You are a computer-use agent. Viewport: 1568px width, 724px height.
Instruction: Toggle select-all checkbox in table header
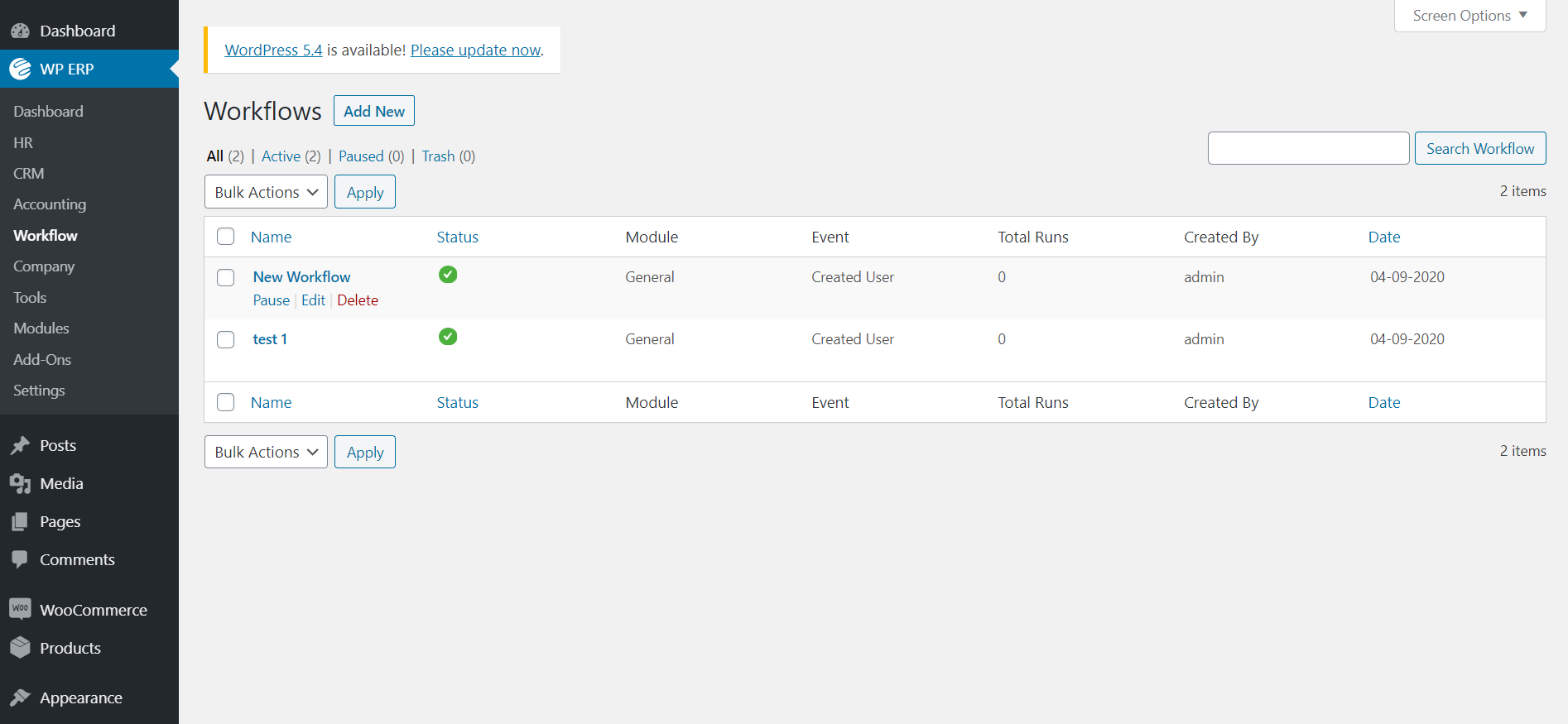pyautogui.click(x=225, y=237)
